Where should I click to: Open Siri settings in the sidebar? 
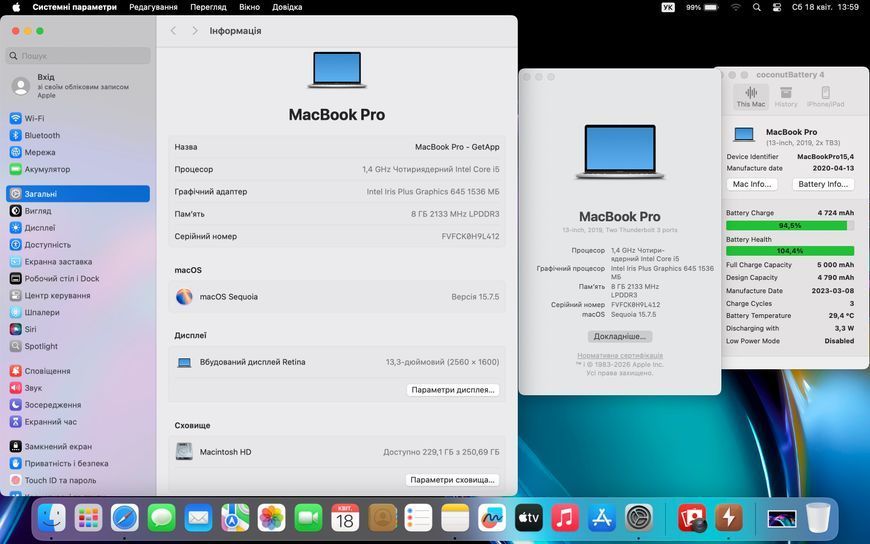(x=23, y=329)
